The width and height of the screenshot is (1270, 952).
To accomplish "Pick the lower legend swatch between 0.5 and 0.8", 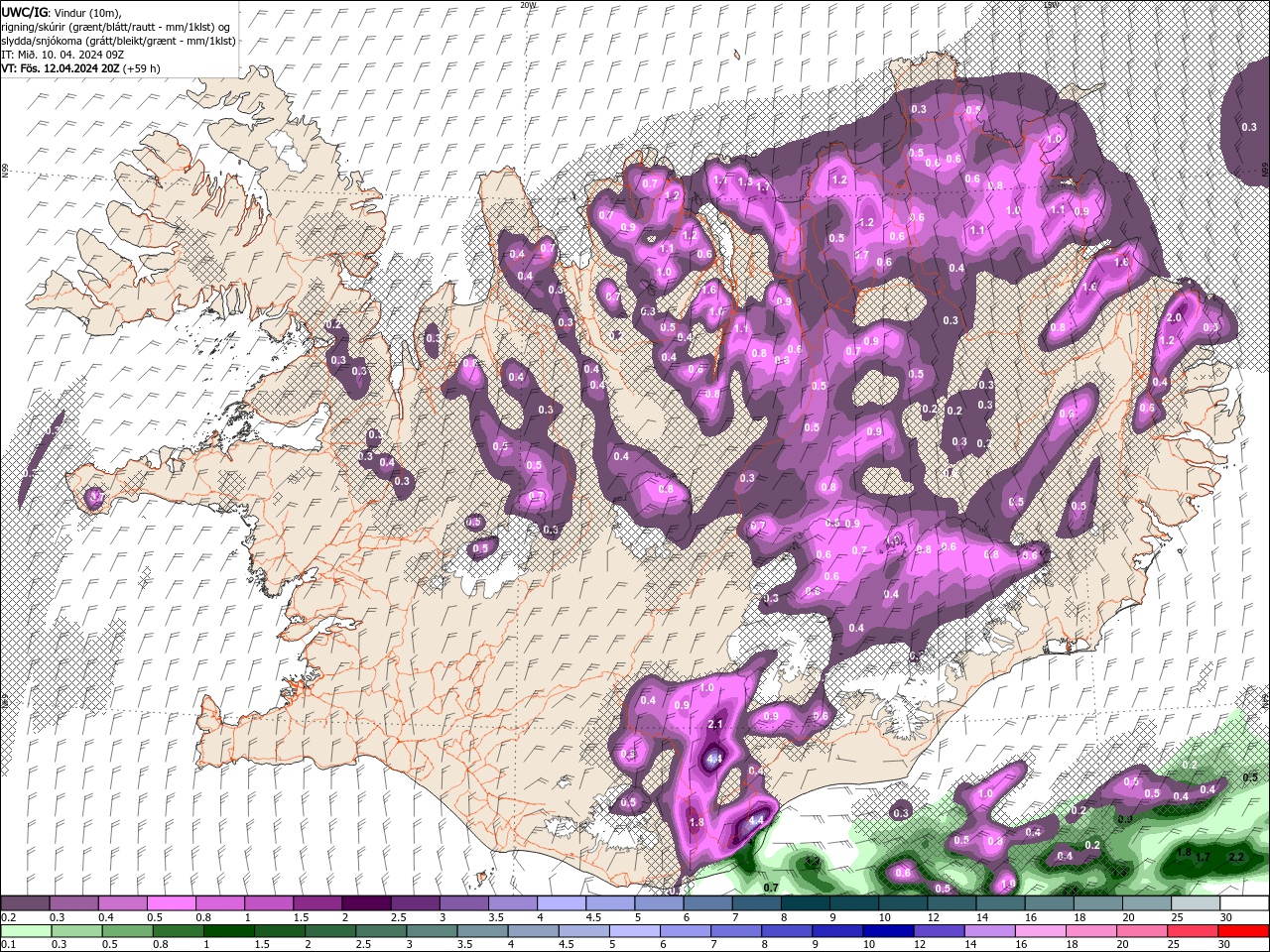I will click(x=127, y=931).
